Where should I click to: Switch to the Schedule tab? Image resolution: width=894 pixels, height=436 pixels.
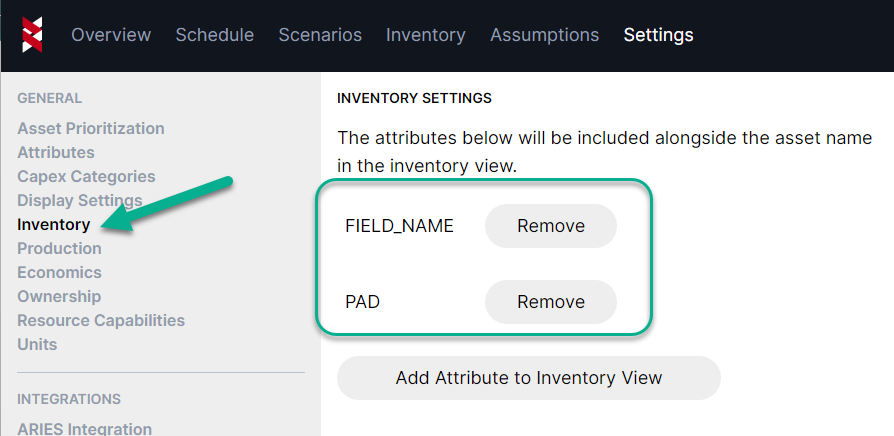click(214, 35)
